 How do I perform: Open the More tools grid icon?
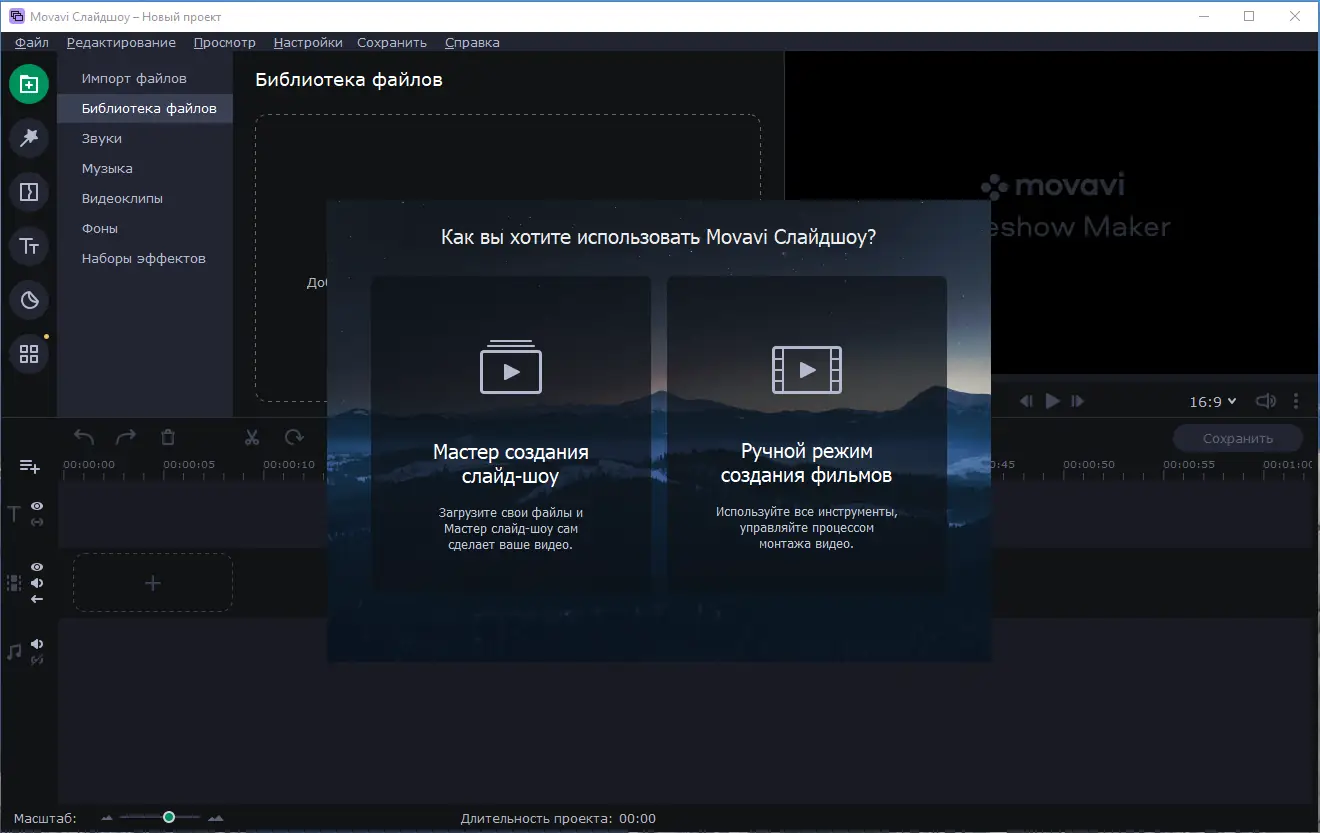tap(29, 354)
